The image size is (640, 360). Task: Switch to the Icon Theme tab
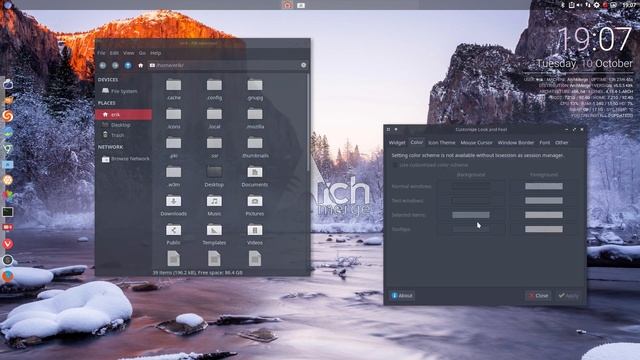coord(442,142)
